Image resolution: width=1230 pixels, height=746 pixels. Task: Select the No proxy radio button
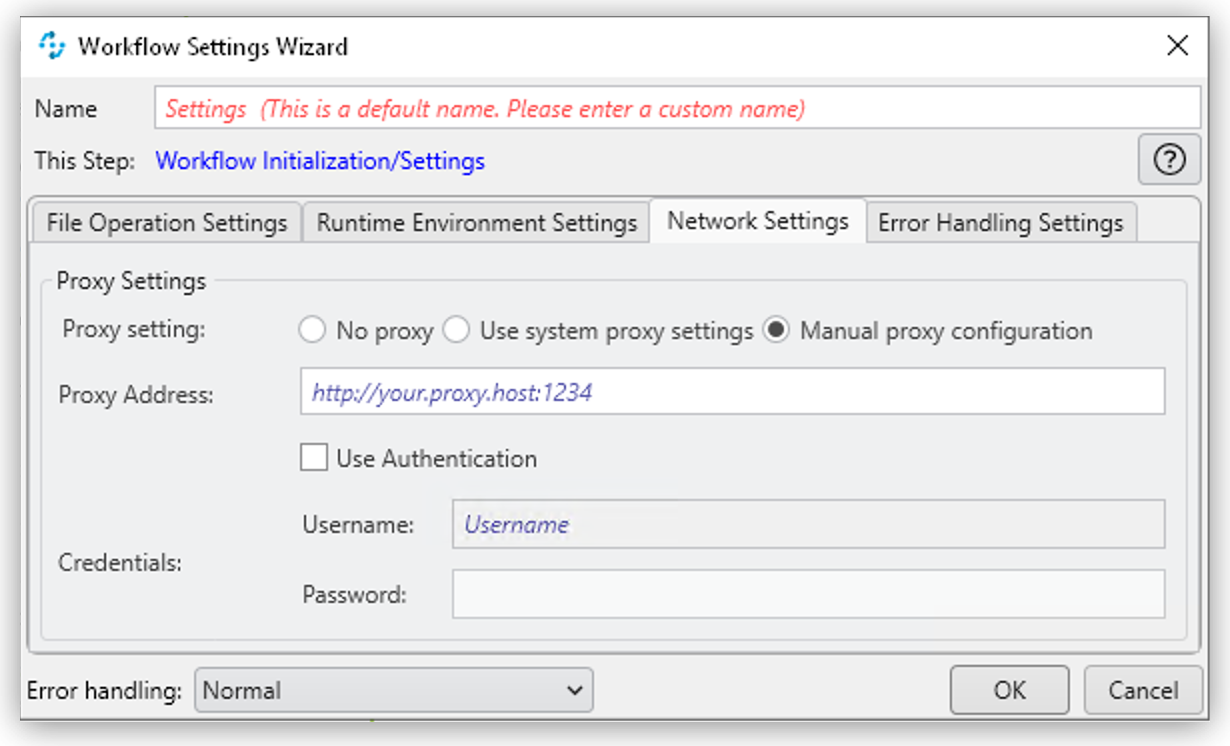tap(312, 330)
